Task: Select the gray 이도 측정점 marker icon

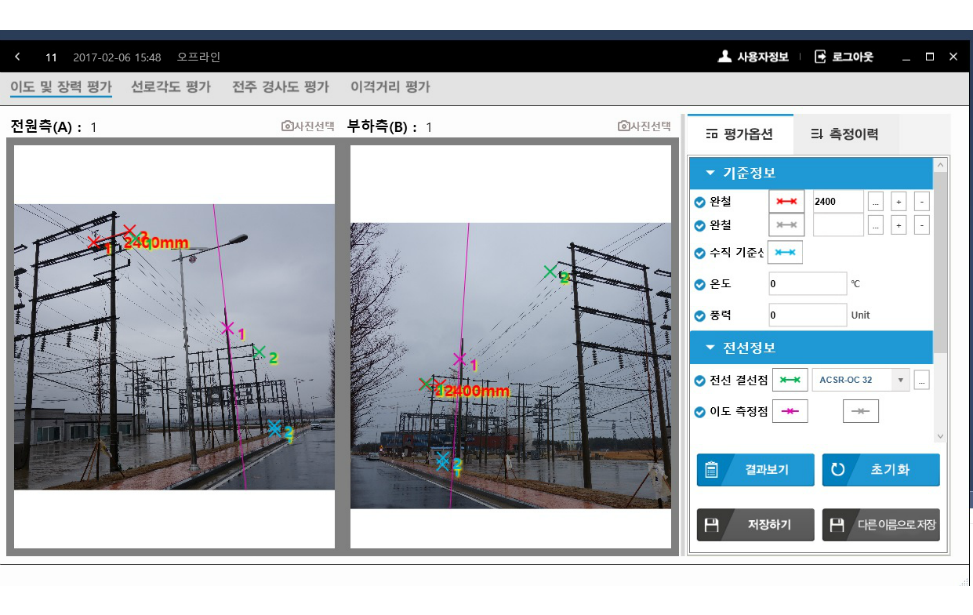Action: pyautogui.click(x=860, y=411)
